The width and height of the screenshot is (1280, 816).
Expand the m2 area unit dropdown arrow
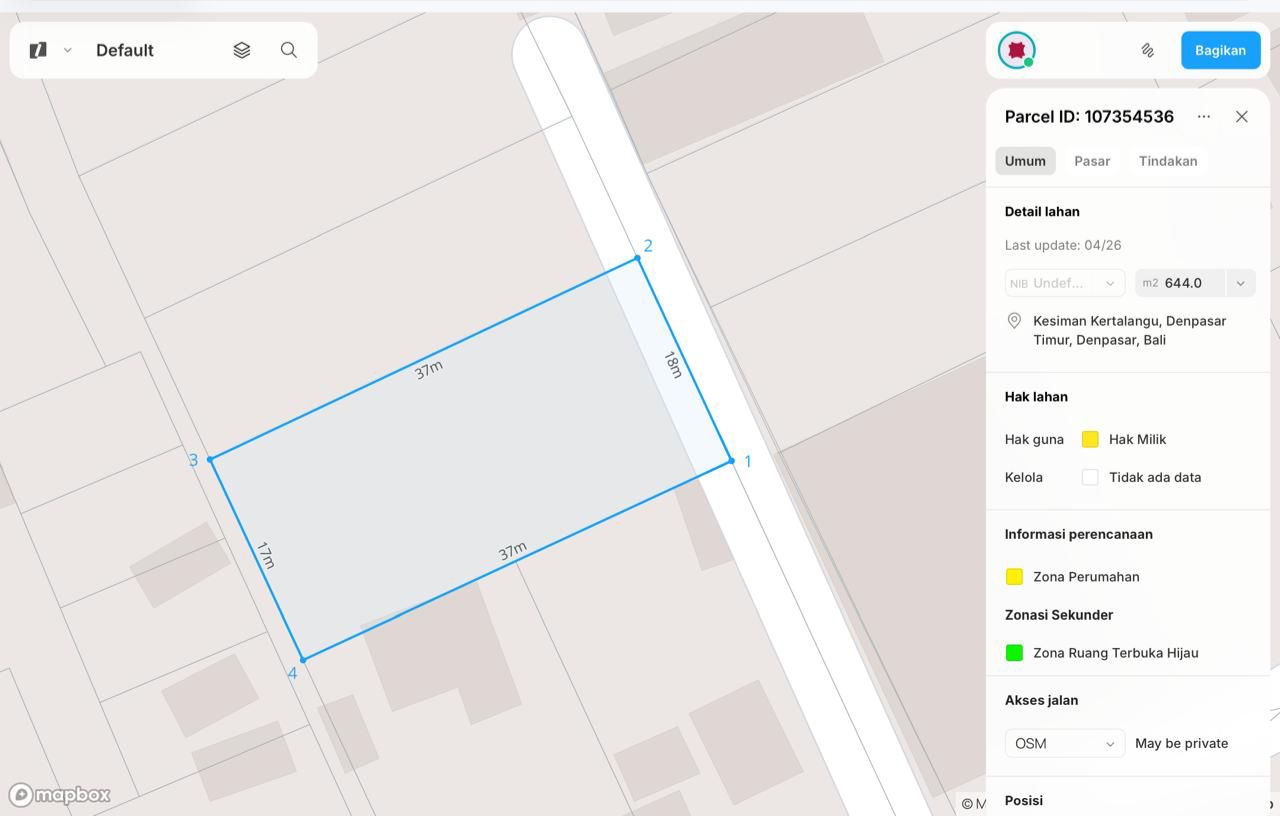1241,283
